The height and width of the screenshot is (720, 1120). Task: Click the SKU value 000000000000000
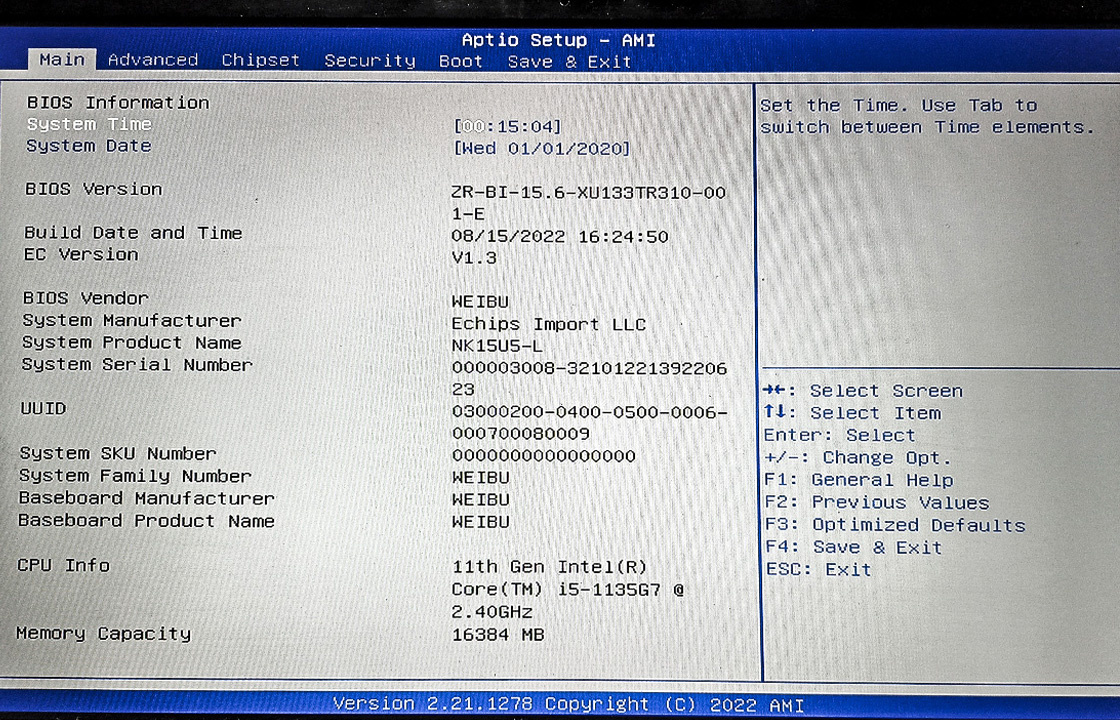544,456
